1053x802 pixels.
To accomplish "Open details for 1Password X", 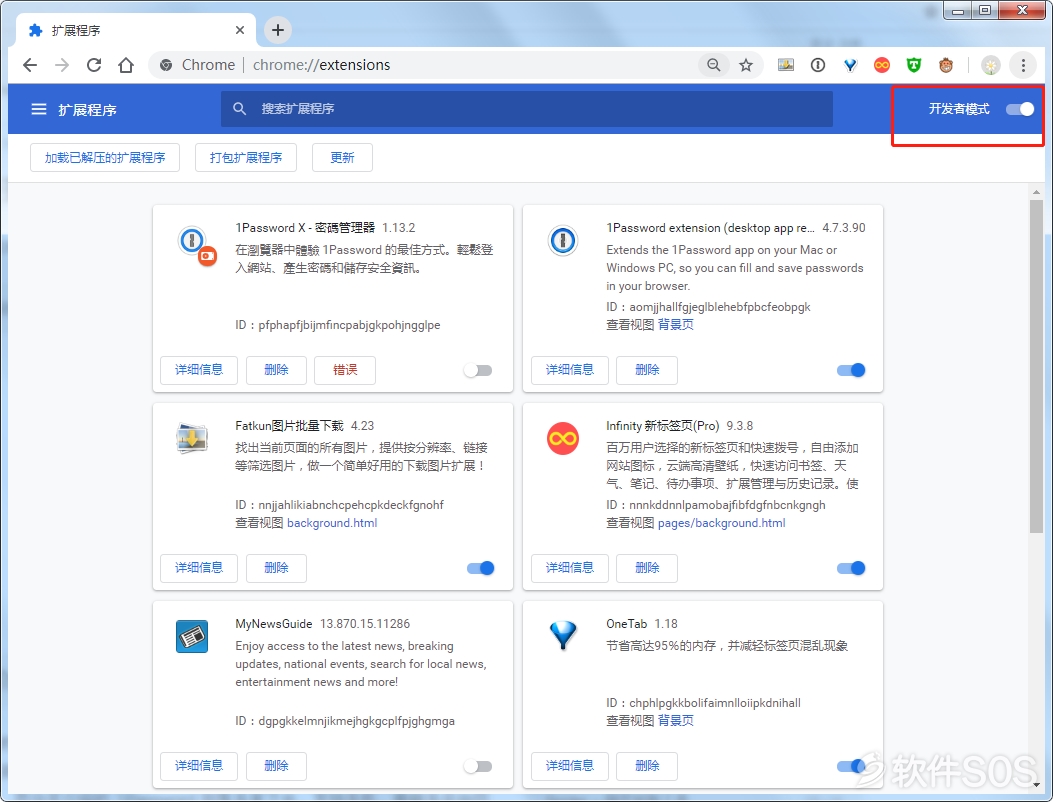I will [199, 370].
